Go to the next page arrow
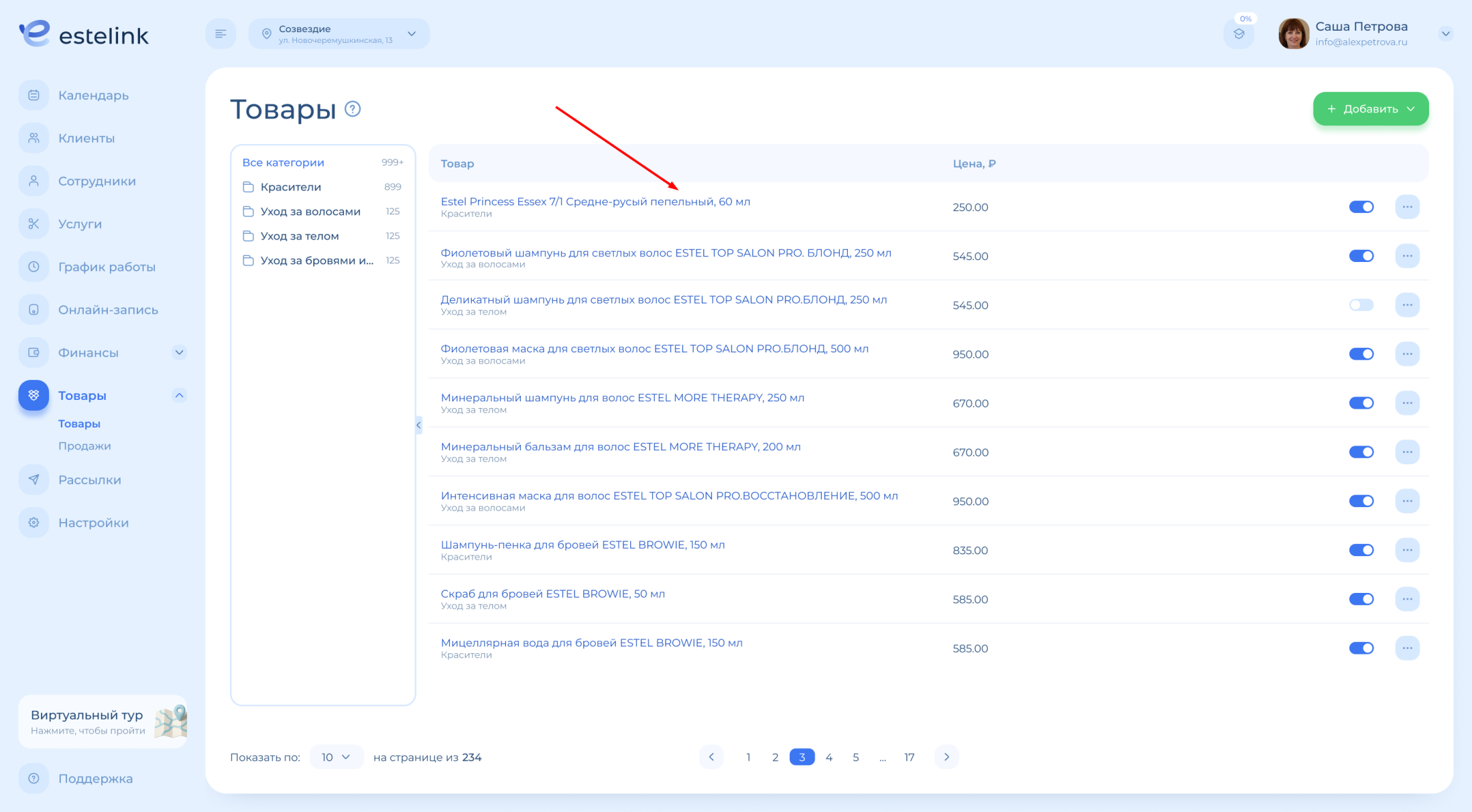1472x812 pixels. tap(946, 757)
